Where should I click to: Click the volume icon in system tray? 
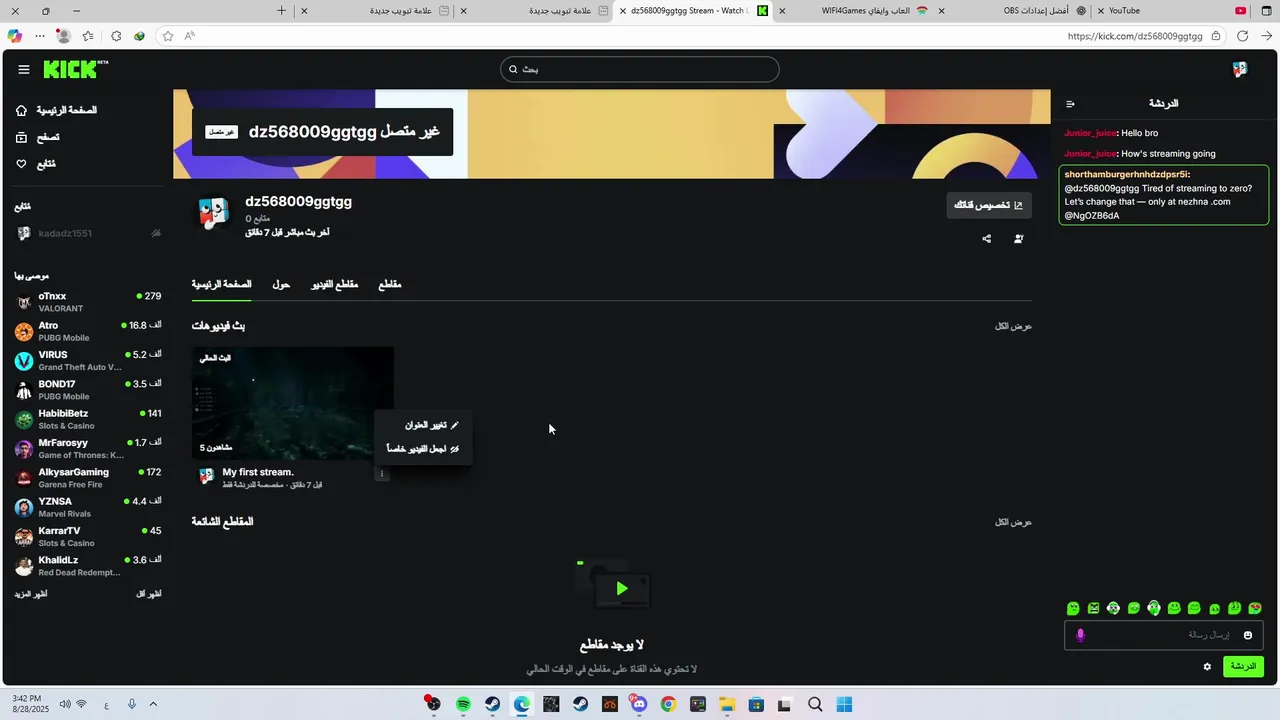click(x=65, y=704)
